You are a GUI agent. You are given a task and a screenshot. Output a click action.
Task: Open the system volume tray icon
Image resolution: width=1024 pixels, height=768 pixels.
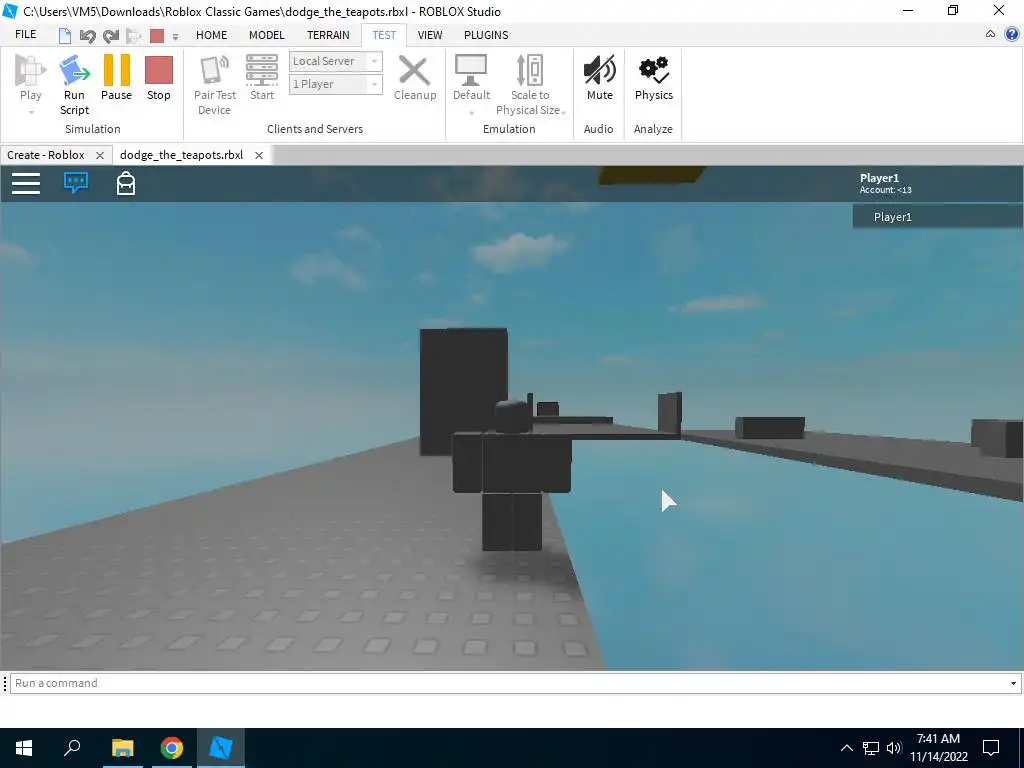894,748
